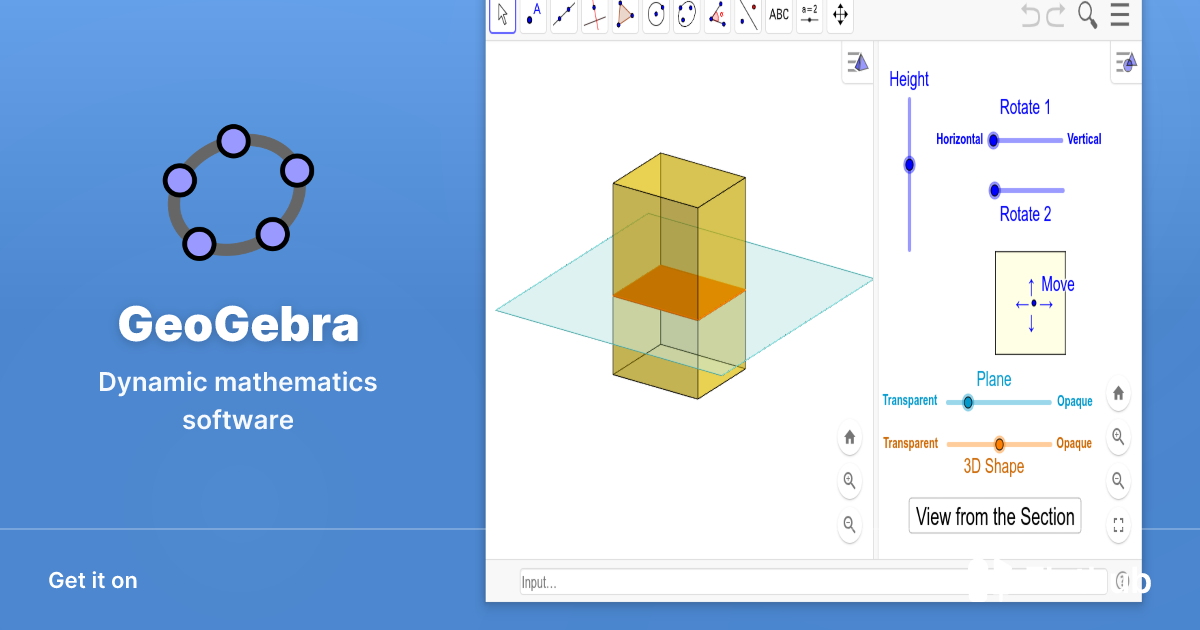Select the Angle tool
This screenshot has width=1200, height=630.
(718, 15)
